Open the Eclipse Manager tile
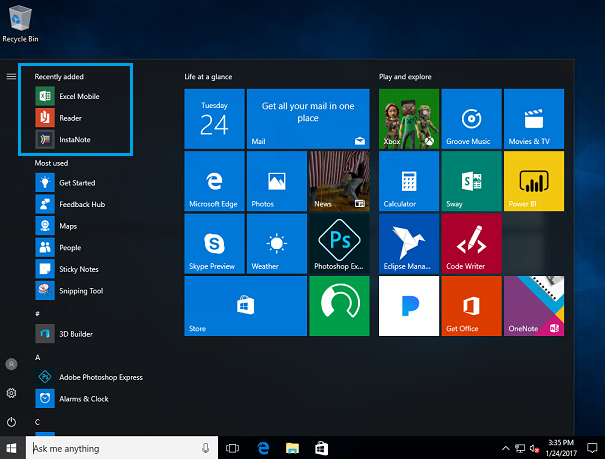Image resolution: width=605 pixels, height=459 pixels. tap(409, 244)
